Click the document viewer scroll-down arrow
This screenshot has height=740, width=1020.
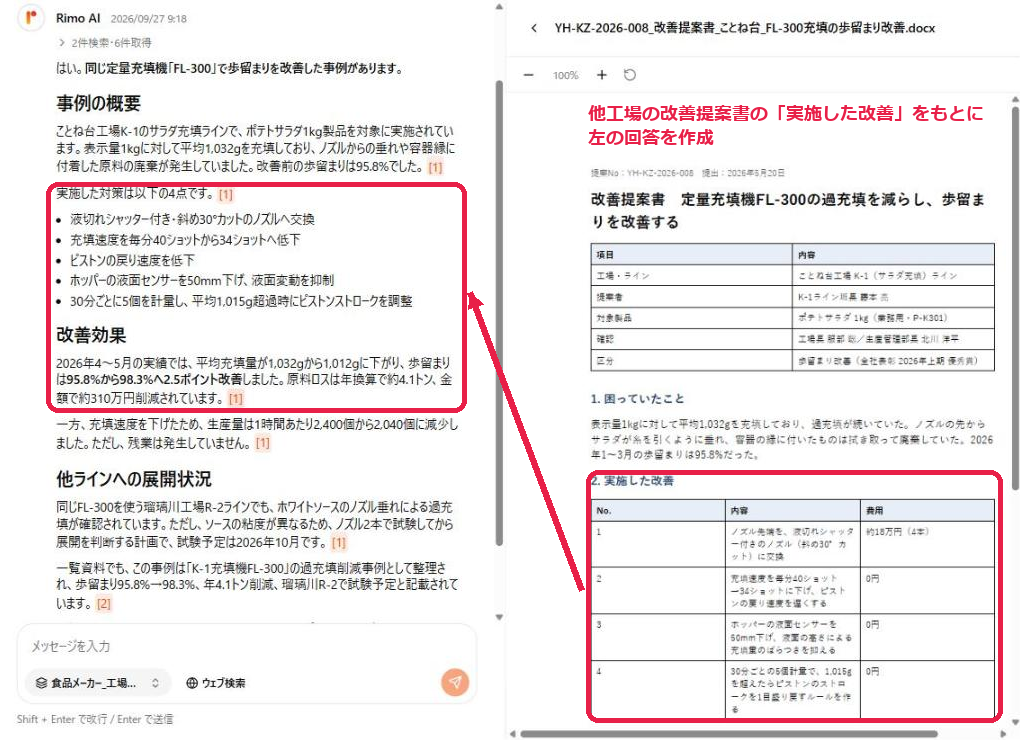point(1015,722)
